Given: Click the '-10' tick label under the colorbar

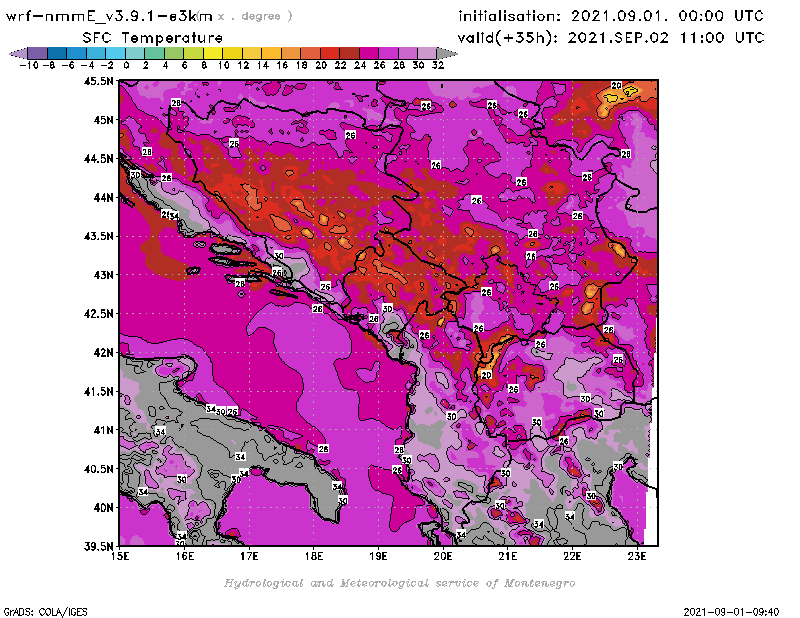Looking at the screenshot, I should click(x=29, y=65).
